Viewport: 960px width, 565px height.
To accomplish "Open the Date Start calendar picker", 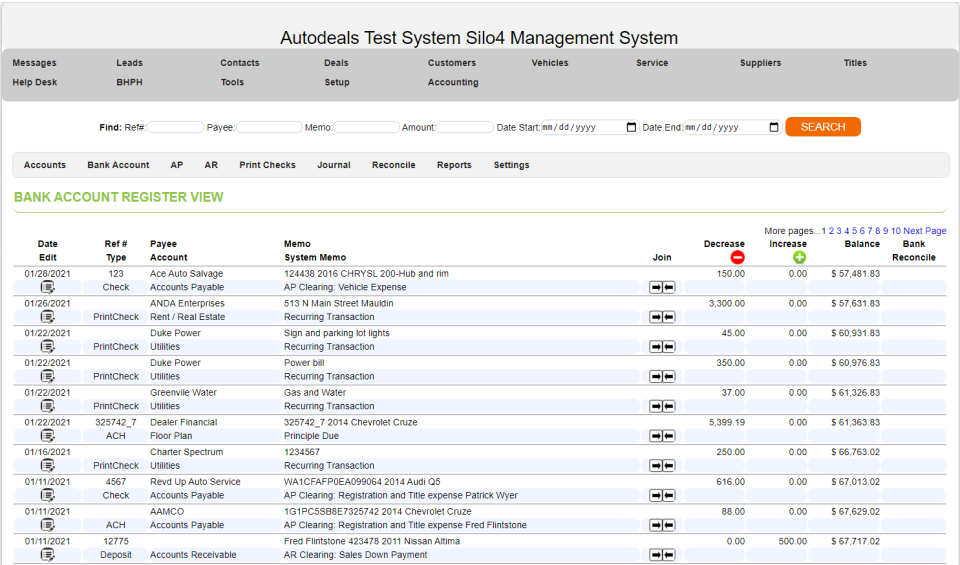I will point(631,127).
